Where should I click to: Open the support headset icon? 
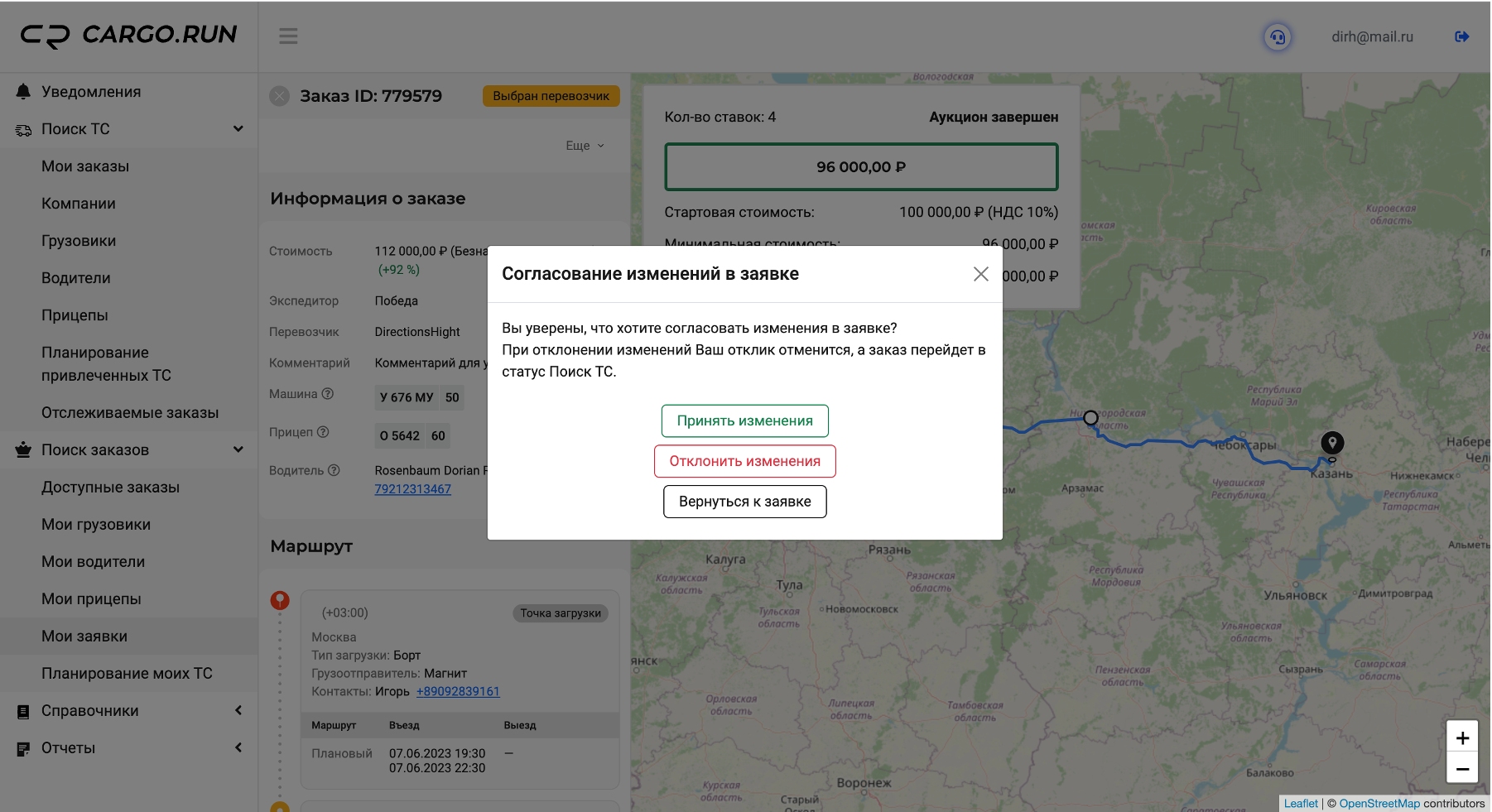pyautogui.click(x=1278, y=37)
